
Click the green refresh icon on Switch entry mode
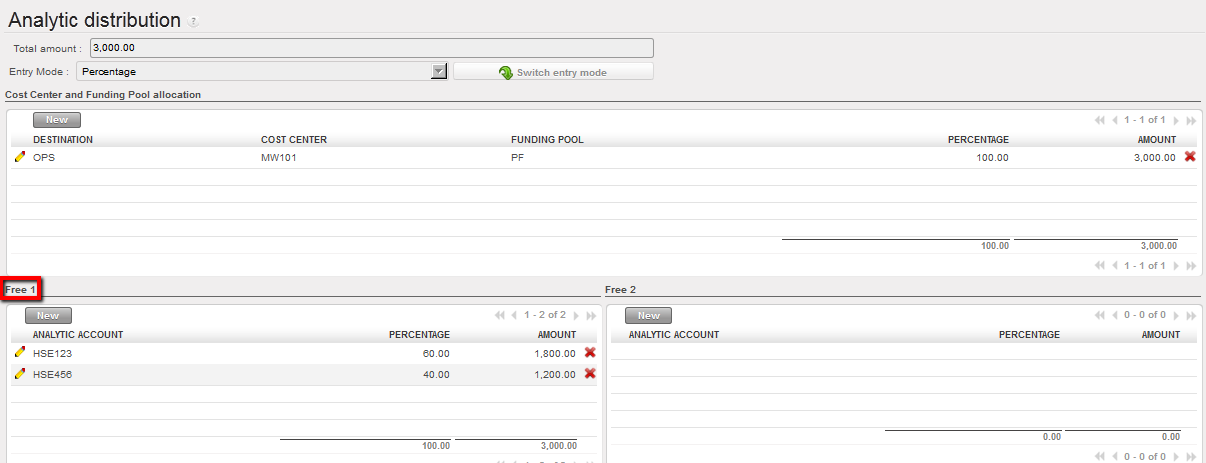click(x=506, y=72)
